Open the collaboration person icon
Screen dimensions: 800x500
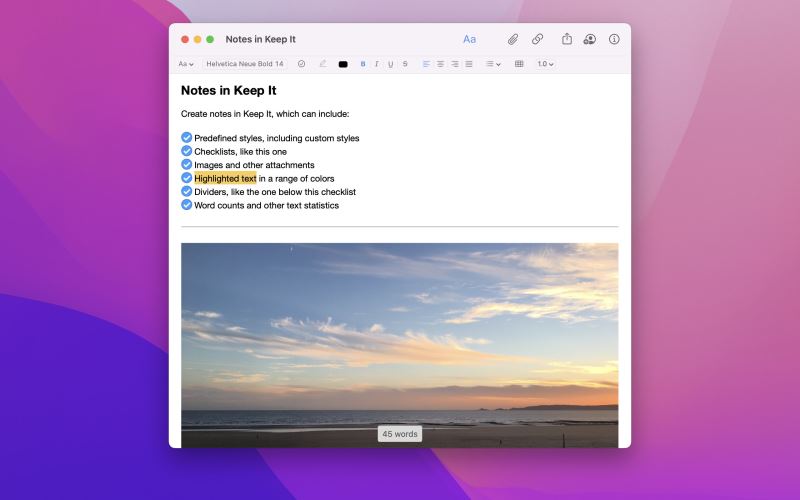coord(590,39)
